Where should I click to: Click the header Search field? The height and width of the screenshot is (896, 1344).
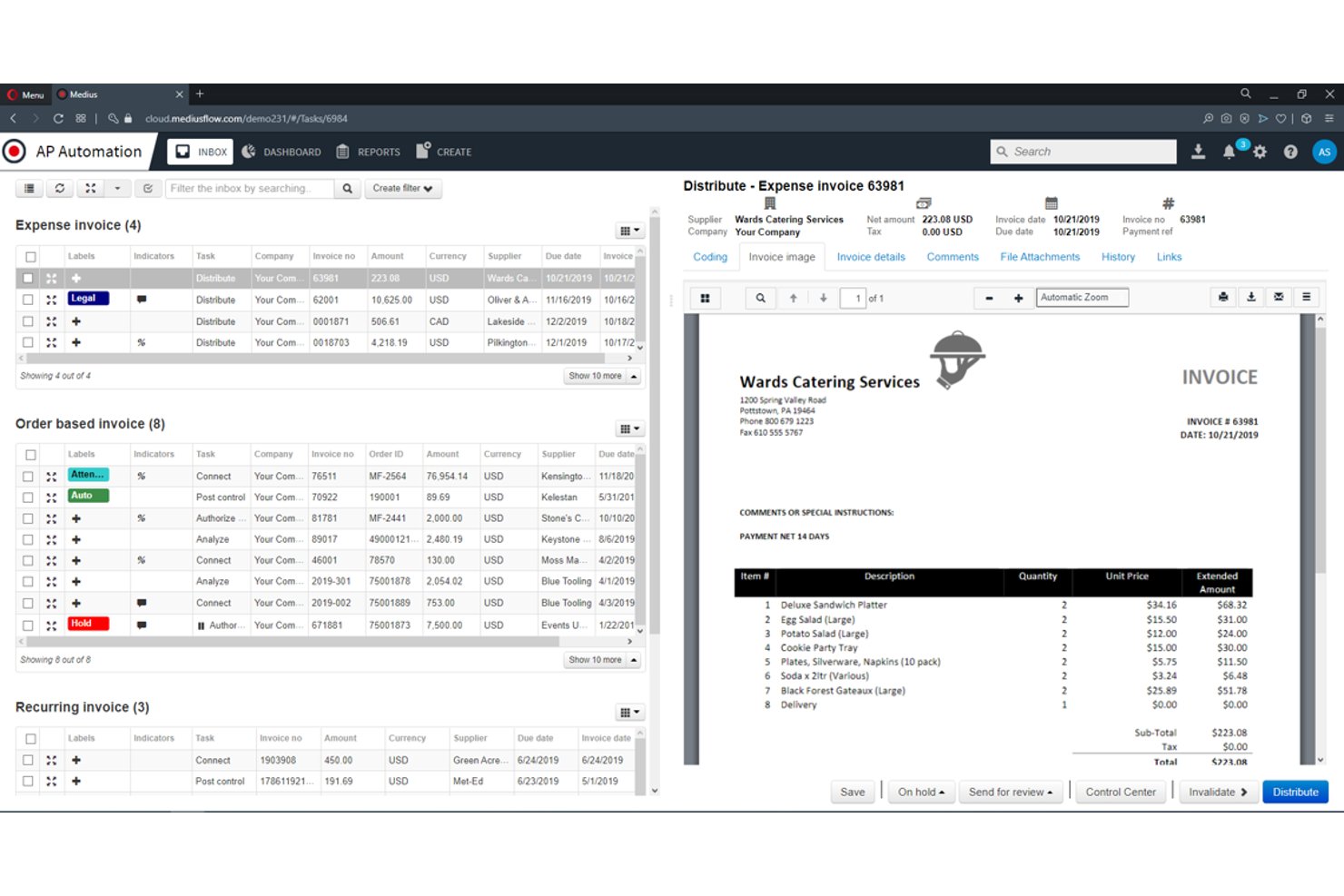tap(1083, 152)
